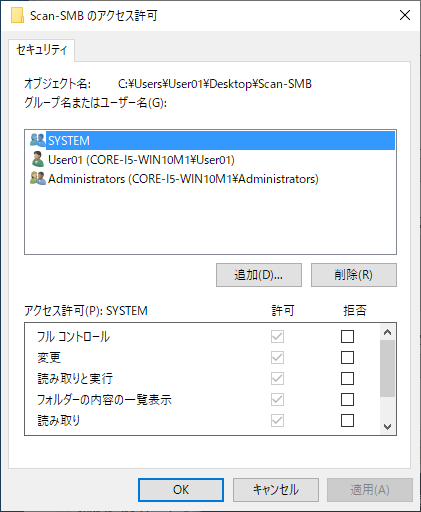The width and height of the screenshot is (421, 512).
Task: Click the User01 user icon
Action: (x=38, y=159)
